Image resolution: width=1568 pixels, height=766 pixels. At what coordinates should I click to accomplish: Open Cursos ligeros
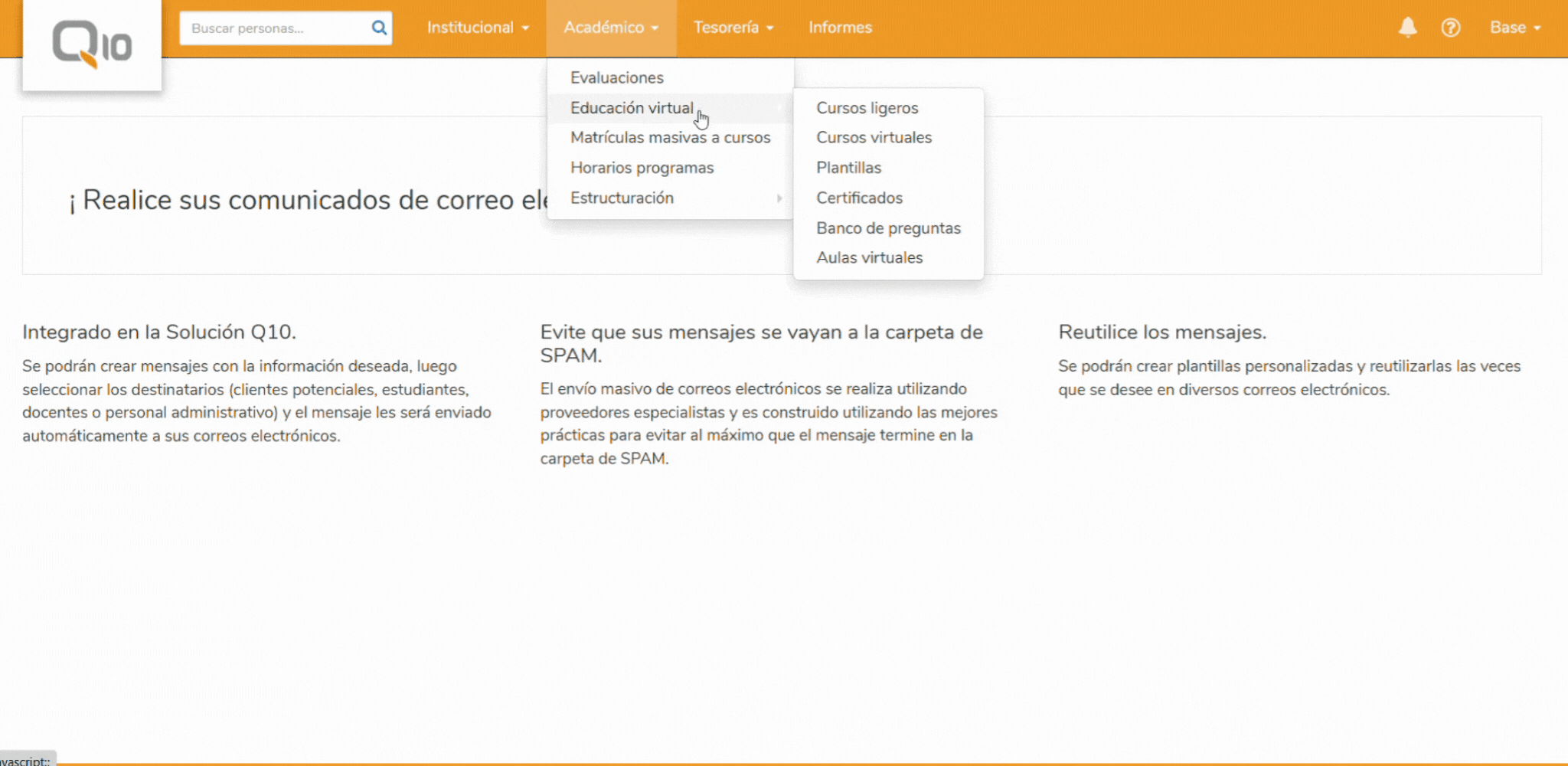click(867, 107)
